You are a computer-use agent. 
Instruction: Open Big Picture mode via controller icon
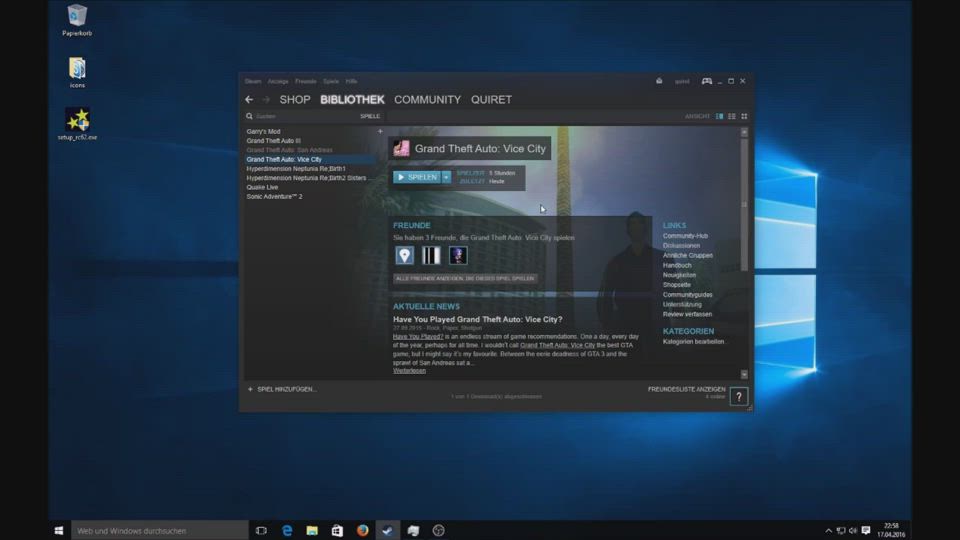pyautogui.click(x=706, y=81)
